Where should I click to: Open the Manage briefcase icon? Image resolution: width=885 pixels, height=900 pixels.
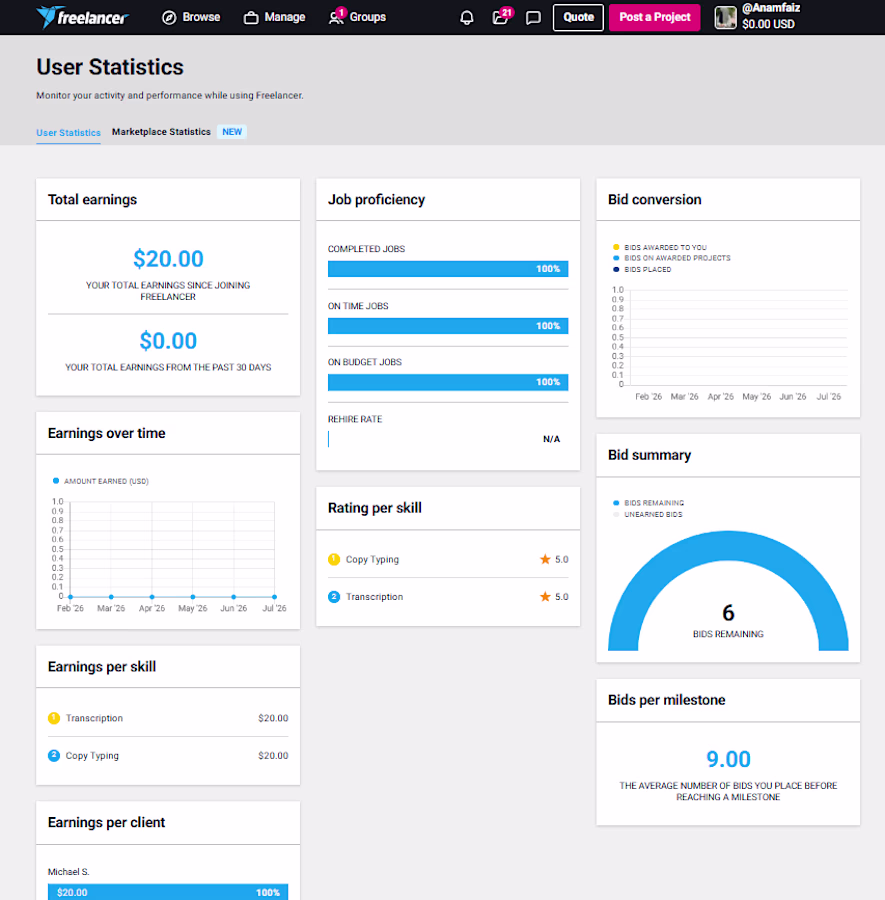[x=251, y=18]
